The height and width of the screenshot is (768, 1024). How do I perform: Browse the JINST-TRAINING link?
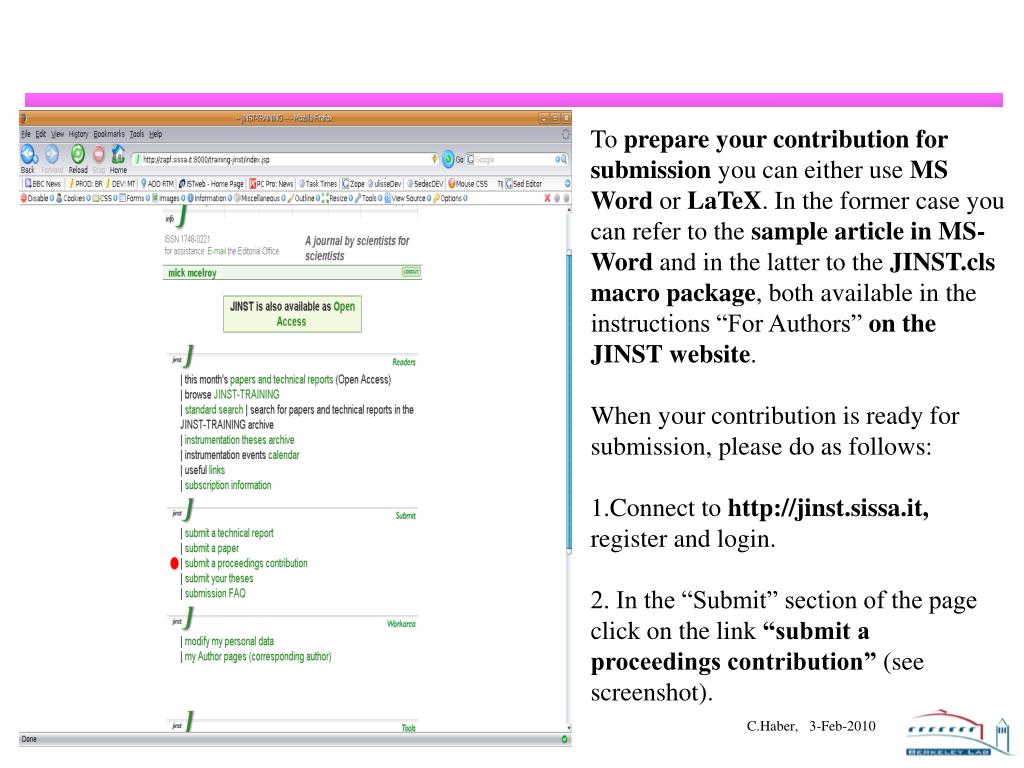click(x=246, y=394)
